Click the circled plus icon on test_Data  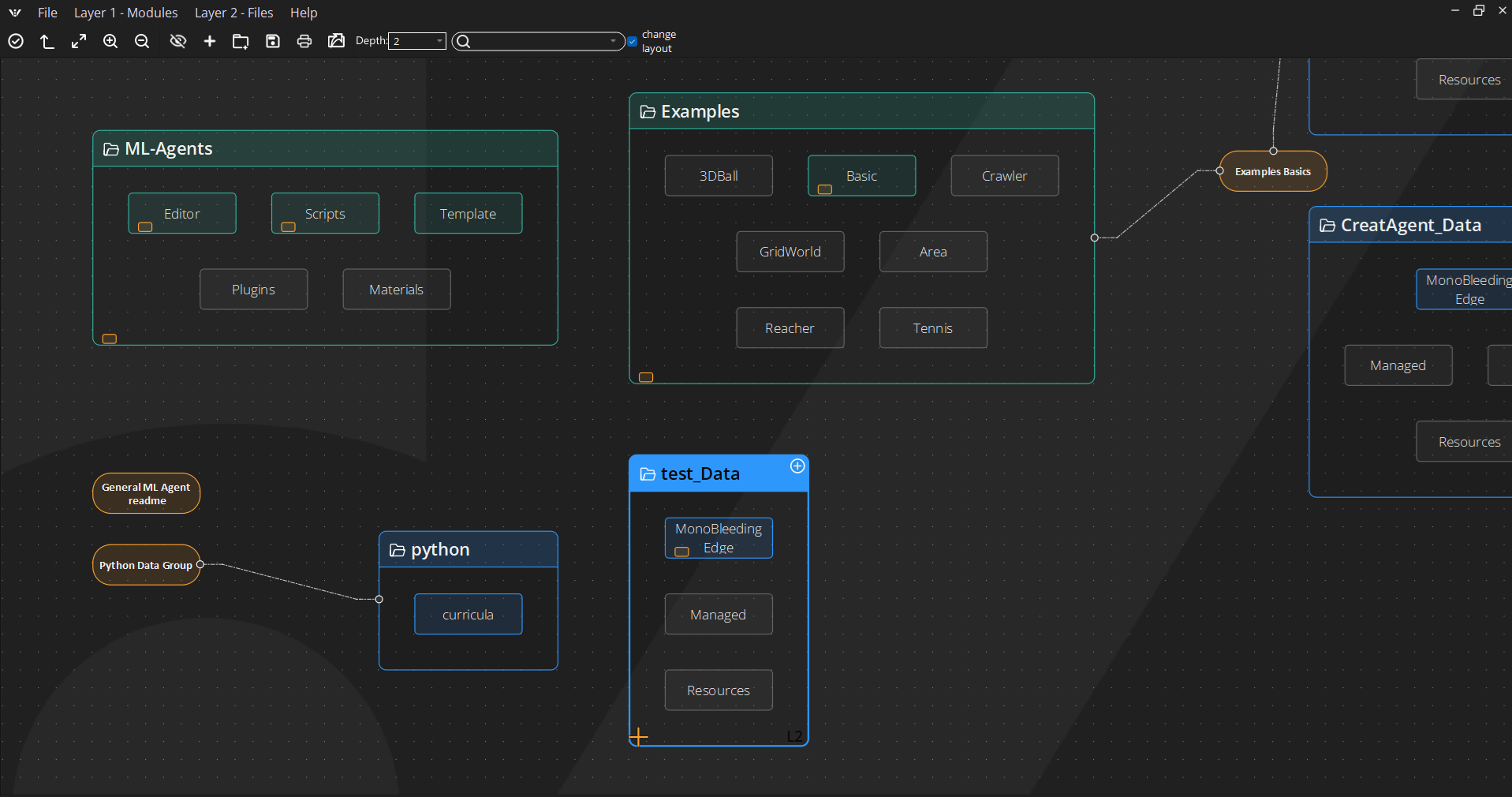(x=797, y=466)
